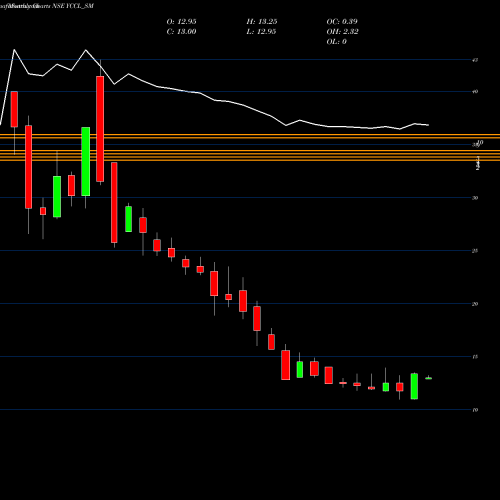This screenshot has height=500, width=500.
Task: Select the high value H: 13.25
Action: pyautogui.click(x=262, y=22)
